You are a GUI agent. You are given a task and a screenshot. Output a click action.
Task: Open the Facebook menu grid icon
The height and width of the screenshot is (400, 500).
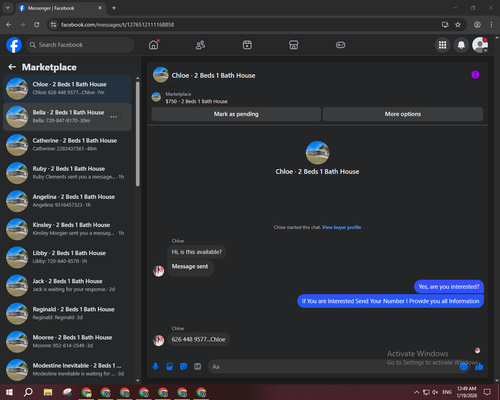(442, 45)
